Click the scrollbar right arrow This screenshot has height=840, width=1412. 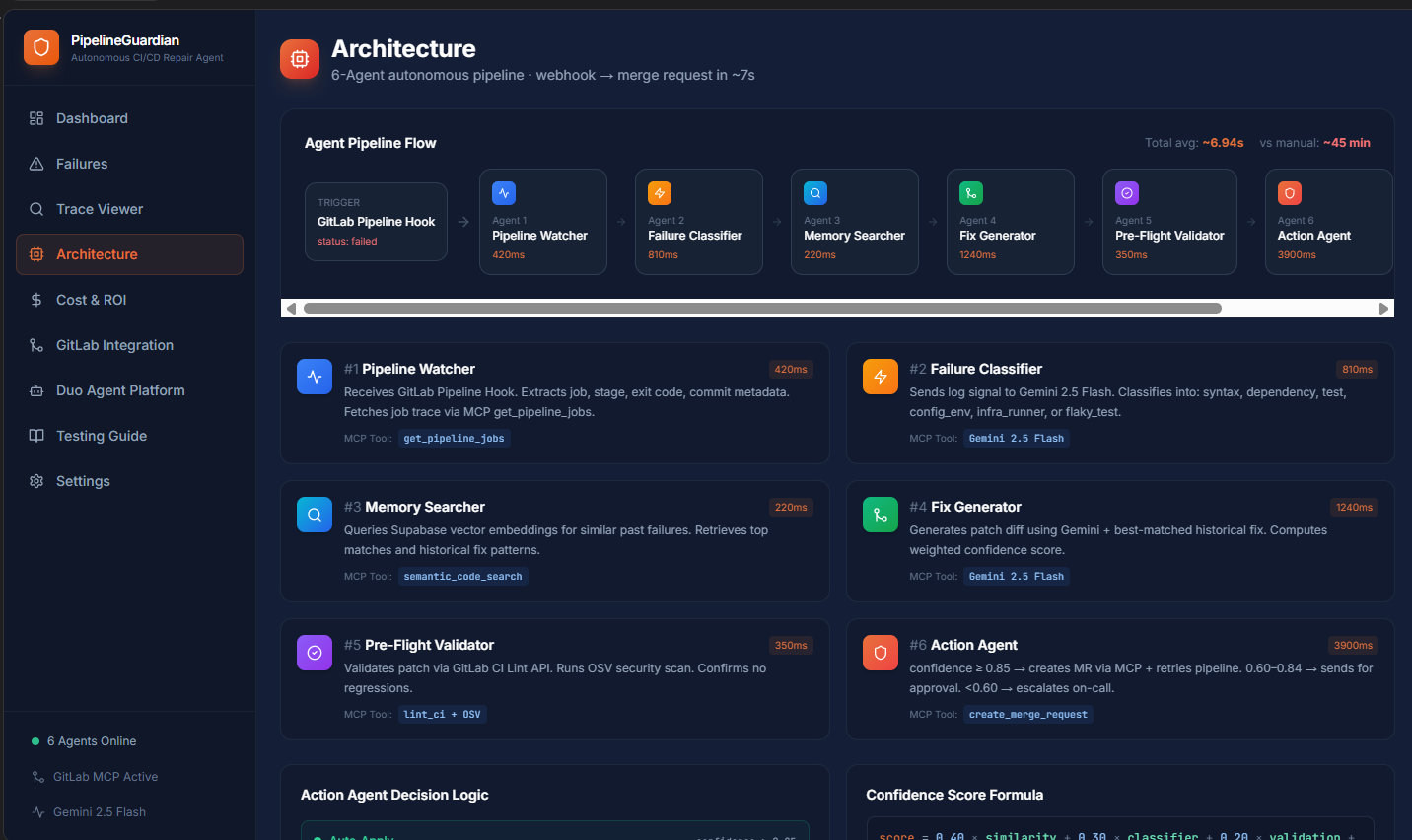(1383, 309)
